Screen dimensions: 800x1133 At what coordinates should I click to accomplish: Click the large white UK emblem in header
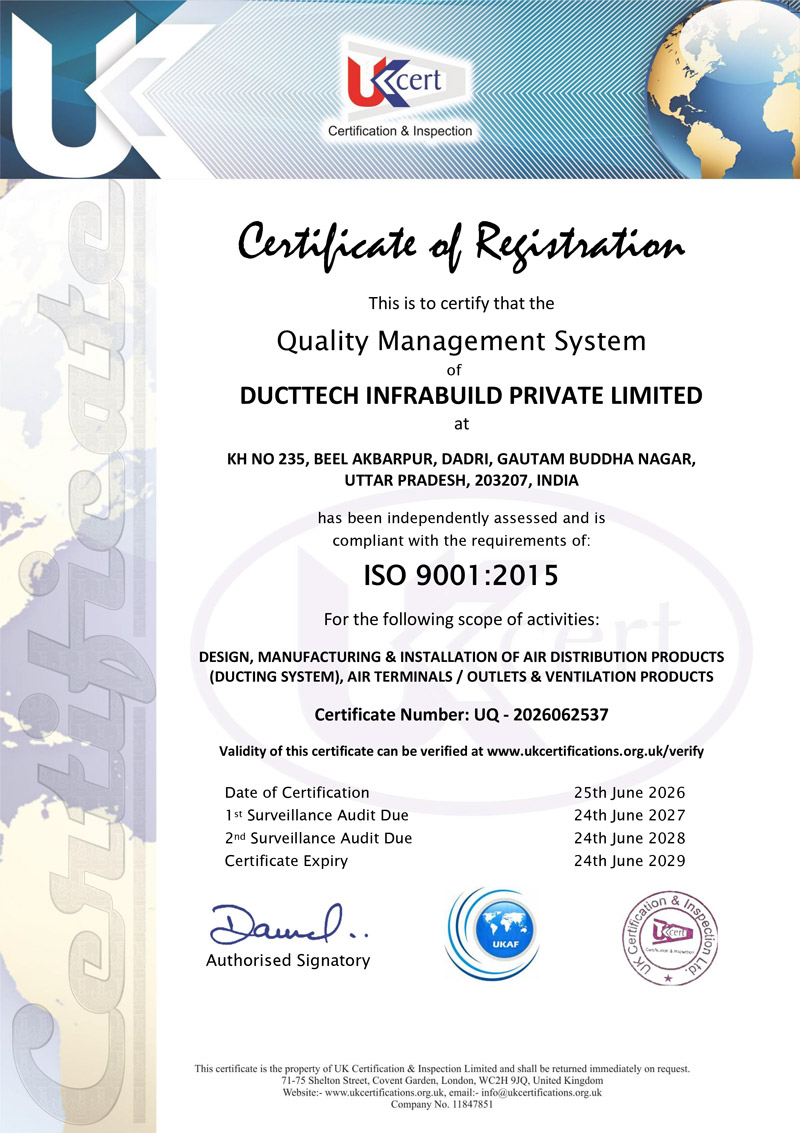click(94, 90)
